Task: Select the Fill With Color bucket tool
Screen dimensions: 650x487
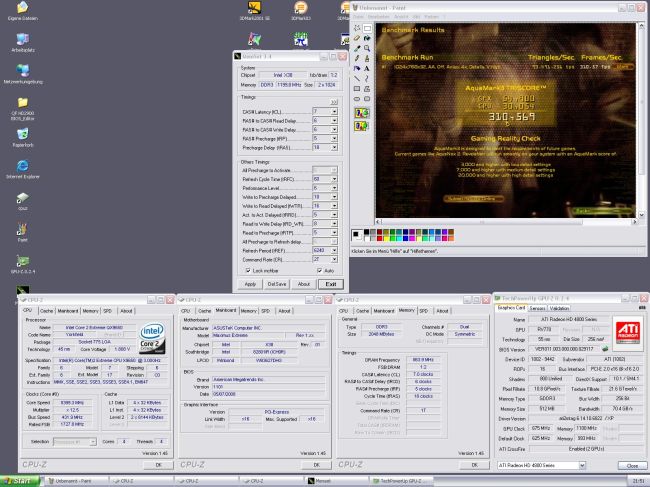Action: click(x=367, y=38)
